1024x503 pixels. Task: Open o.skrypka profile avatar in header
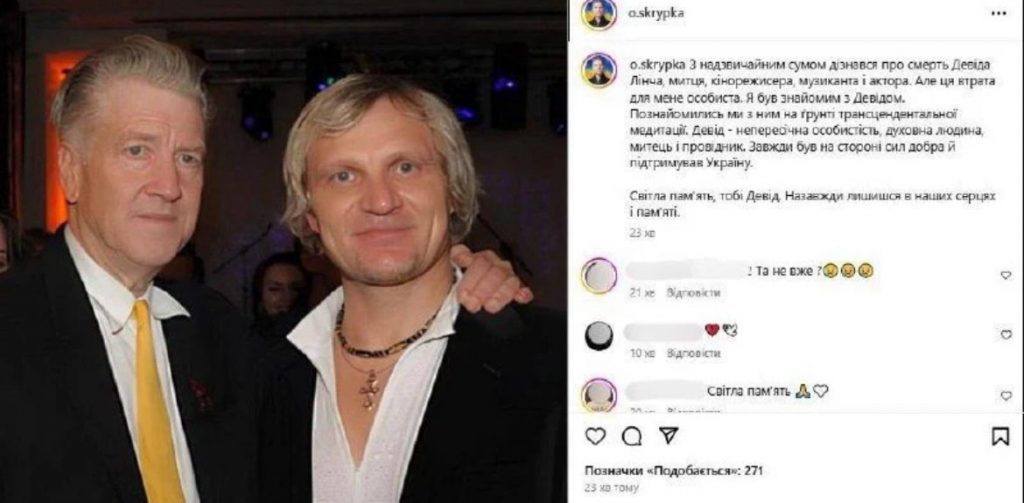pos(598,14)
